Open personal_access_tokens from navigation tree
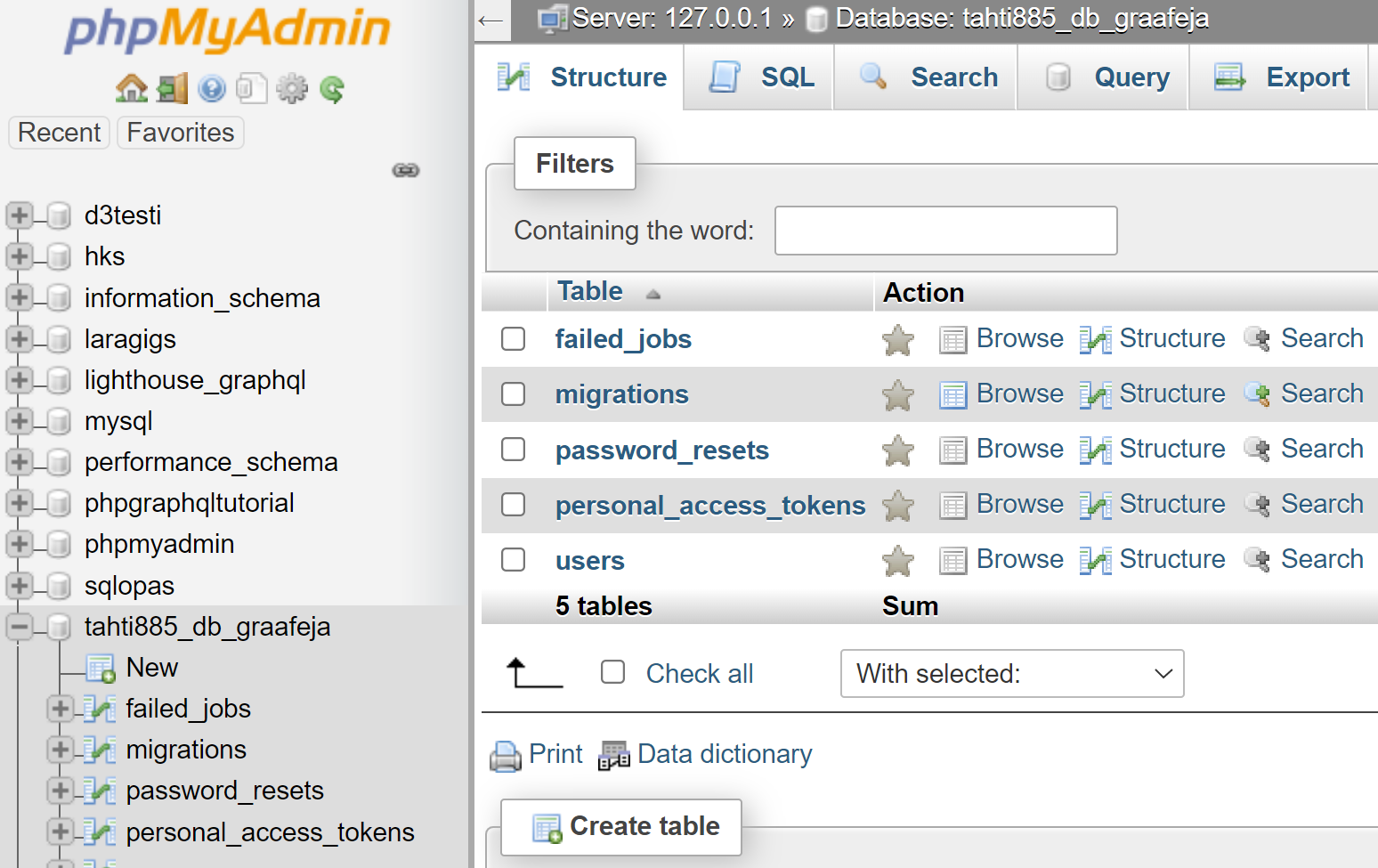 tap(271, 832)
